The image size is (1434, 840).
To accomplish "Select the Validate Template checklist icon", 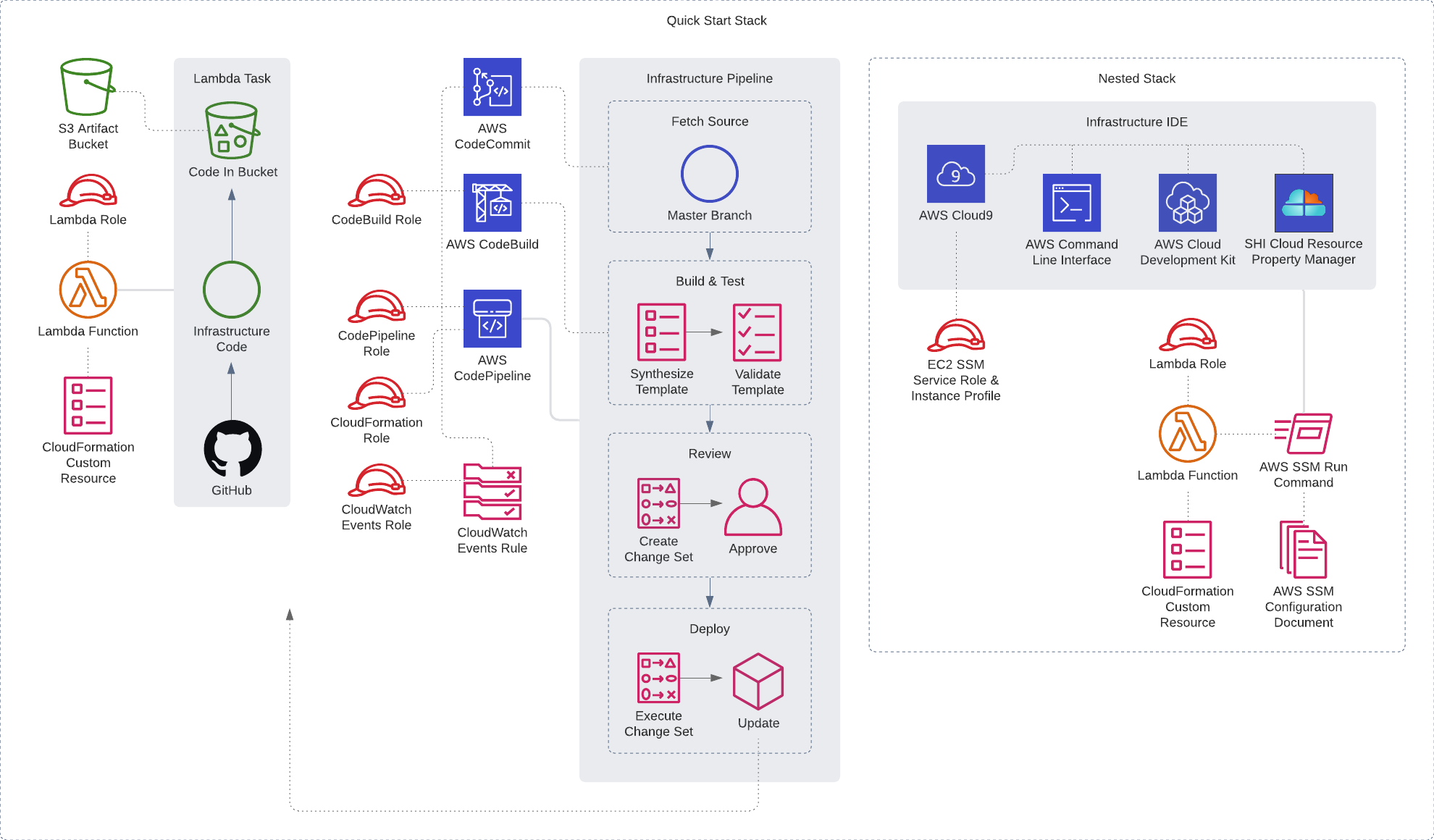I will (758, 332).
